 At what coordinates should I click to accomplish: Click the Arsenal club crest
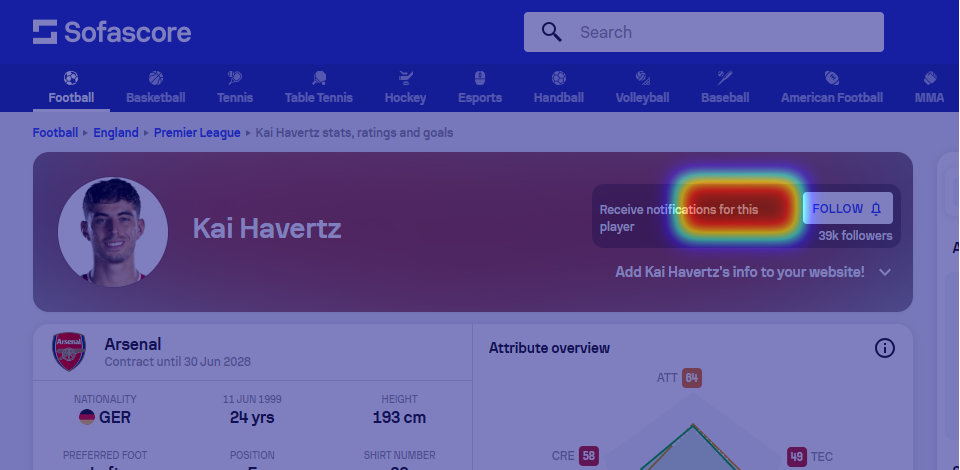click(x=69, y=352)
